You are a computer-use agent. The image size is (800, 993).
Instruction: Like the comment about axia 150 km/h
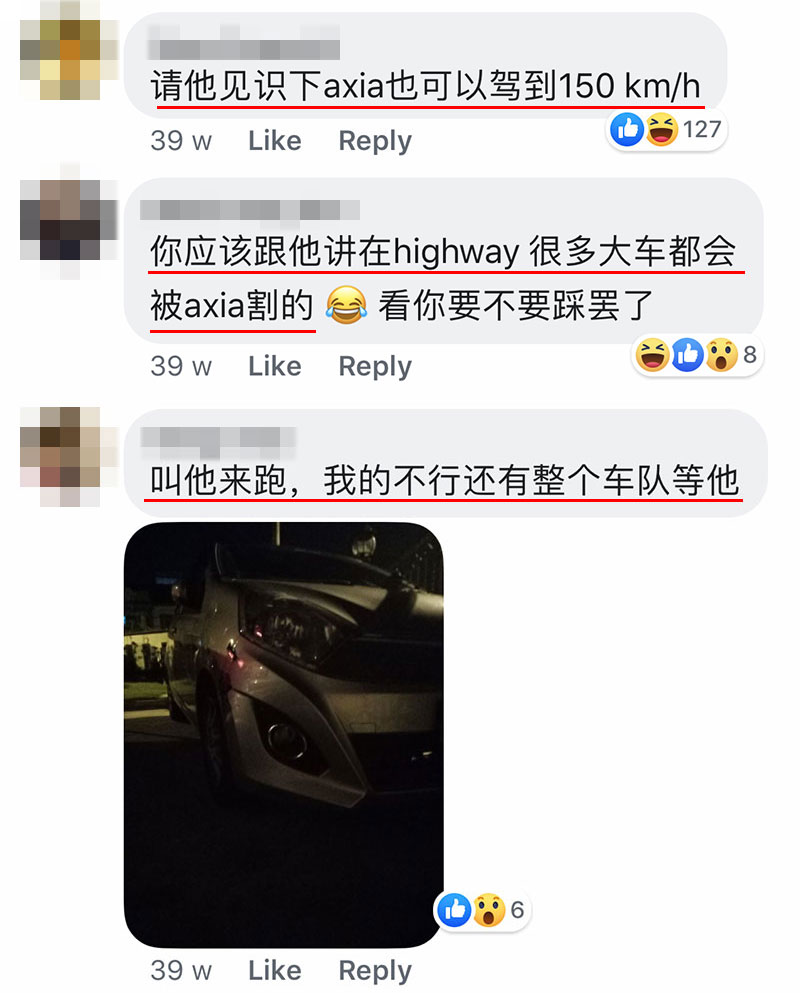tap(274, 141)
